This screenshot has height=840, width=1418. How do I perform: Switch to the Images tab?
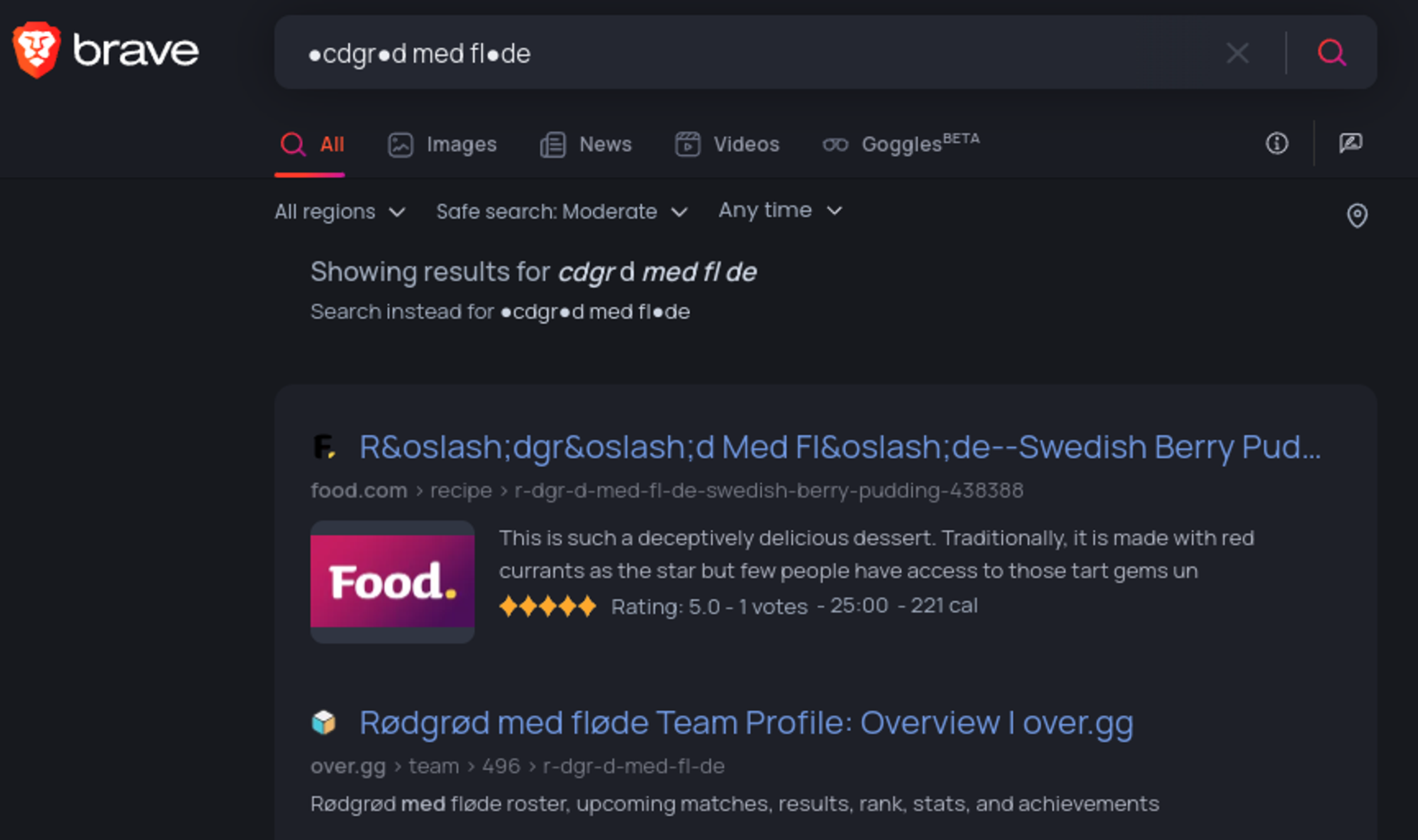point(442,145)
